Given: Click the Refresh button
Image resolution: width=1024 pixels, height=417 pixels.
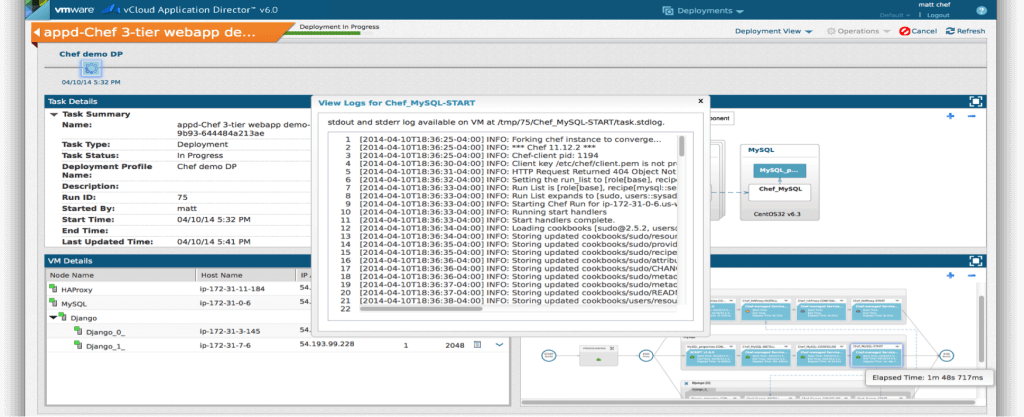Looking at the screenshot, I should [x=965, y=31].
